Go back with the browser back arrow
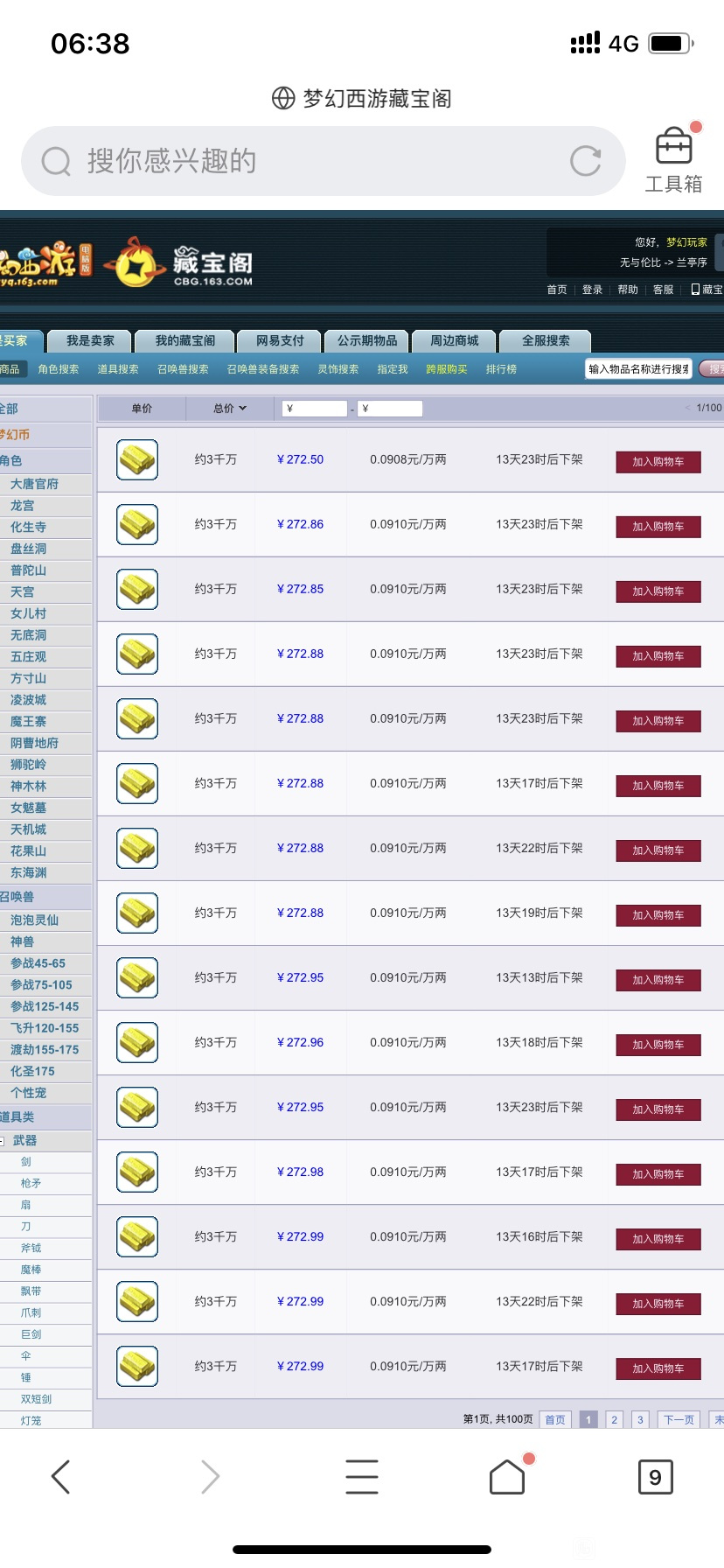This screenshot has height=1568, width=724. pyautogui.click(x=60, y=1477)
